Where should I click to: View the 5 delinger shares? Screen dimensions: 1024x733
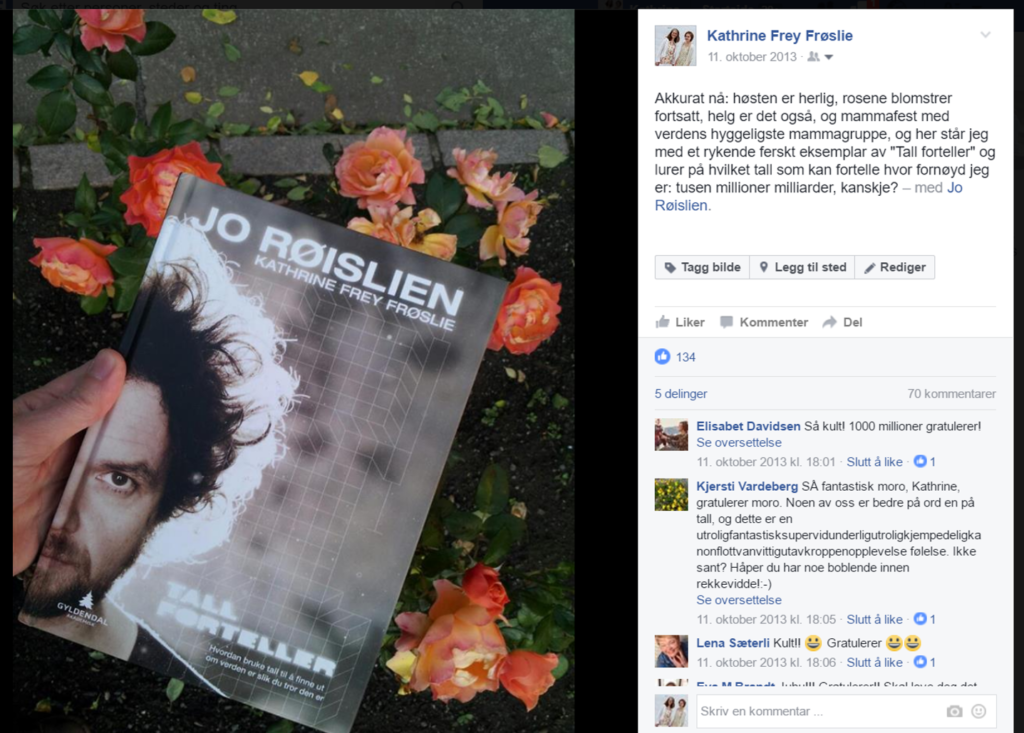click(x=680, y=394)
